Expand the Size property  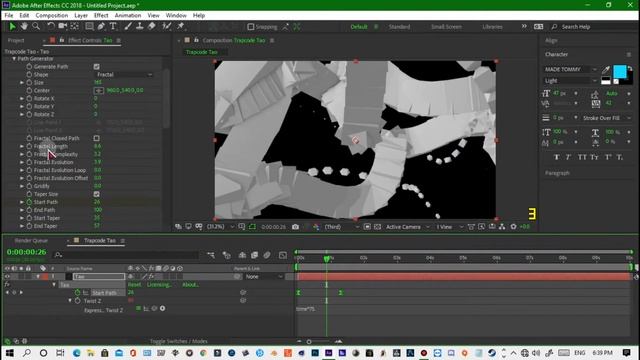(x=22, y=82)
